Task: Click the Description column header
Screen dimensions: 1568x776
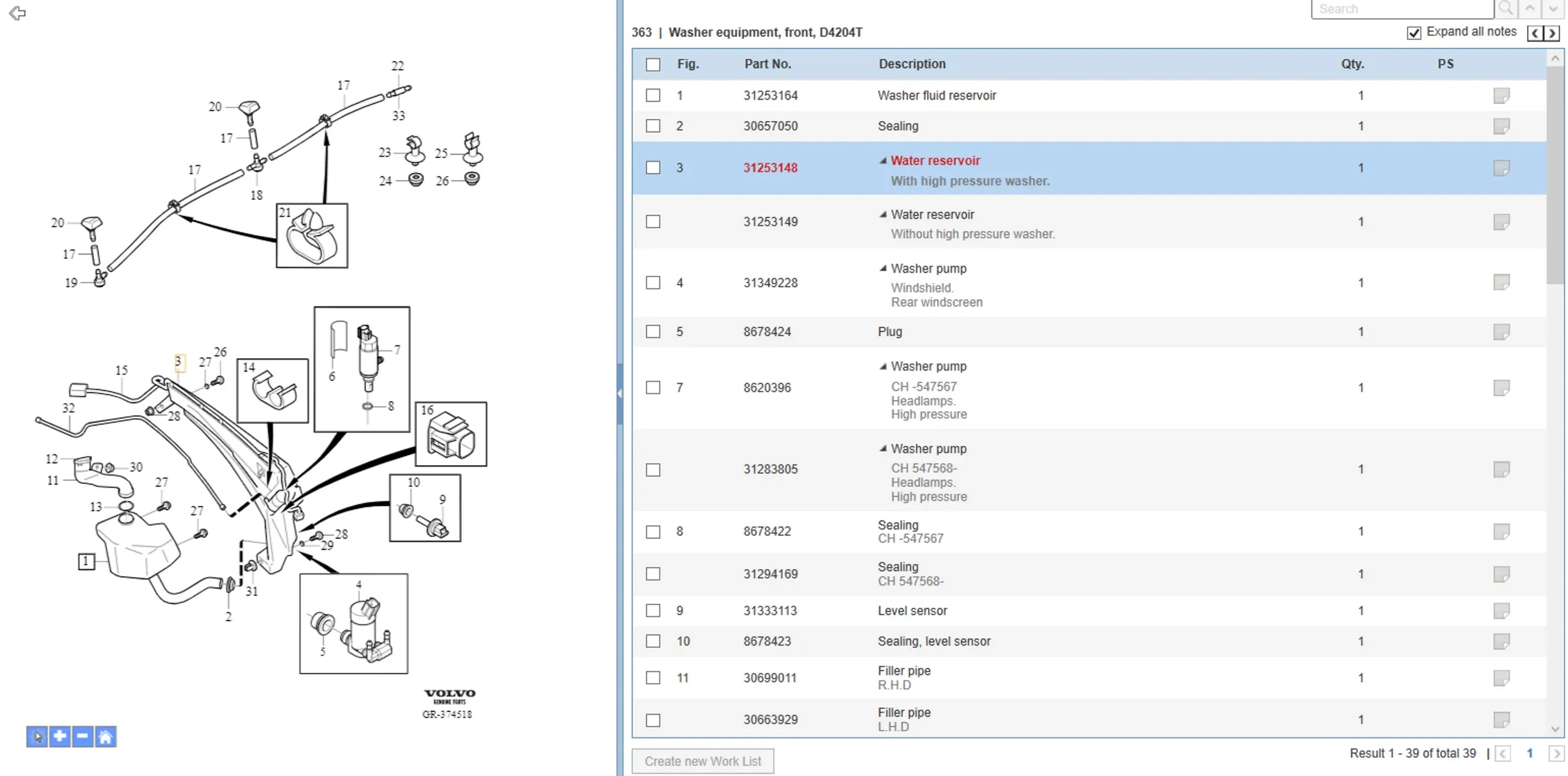Action: pyautogui.click(x=912, y=64)
